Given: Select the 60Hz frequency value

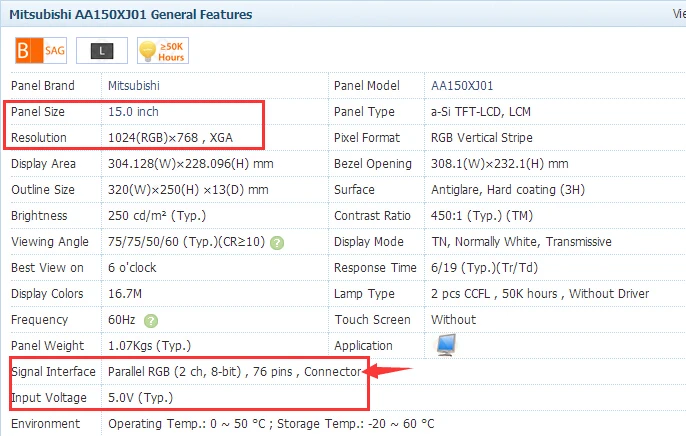Looking at the screenshot, I should [x=122, y=320].
